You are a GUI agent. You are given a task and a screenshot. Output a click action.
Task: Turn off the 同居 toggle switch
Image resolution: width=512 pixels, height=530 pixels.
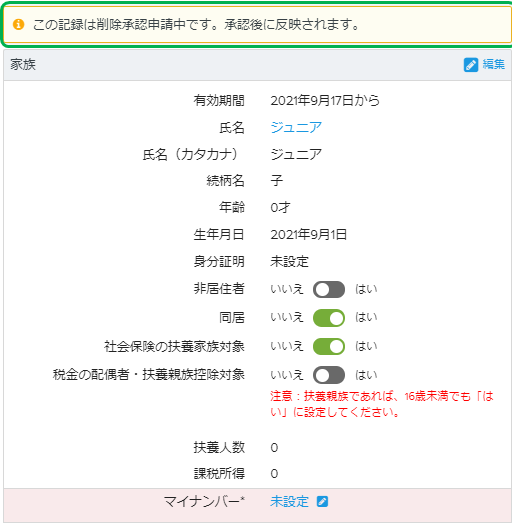coord(329,318)
